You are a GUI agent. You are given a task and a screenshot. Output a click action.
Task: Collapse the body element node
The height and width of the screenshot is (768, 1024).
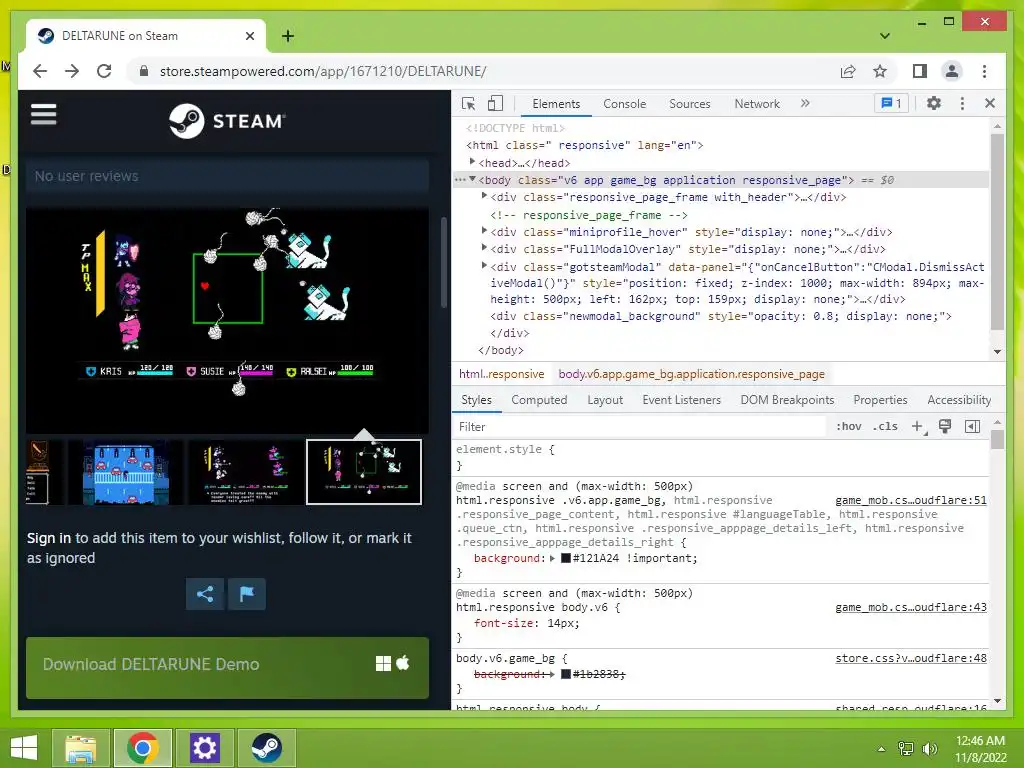point(472,179)
